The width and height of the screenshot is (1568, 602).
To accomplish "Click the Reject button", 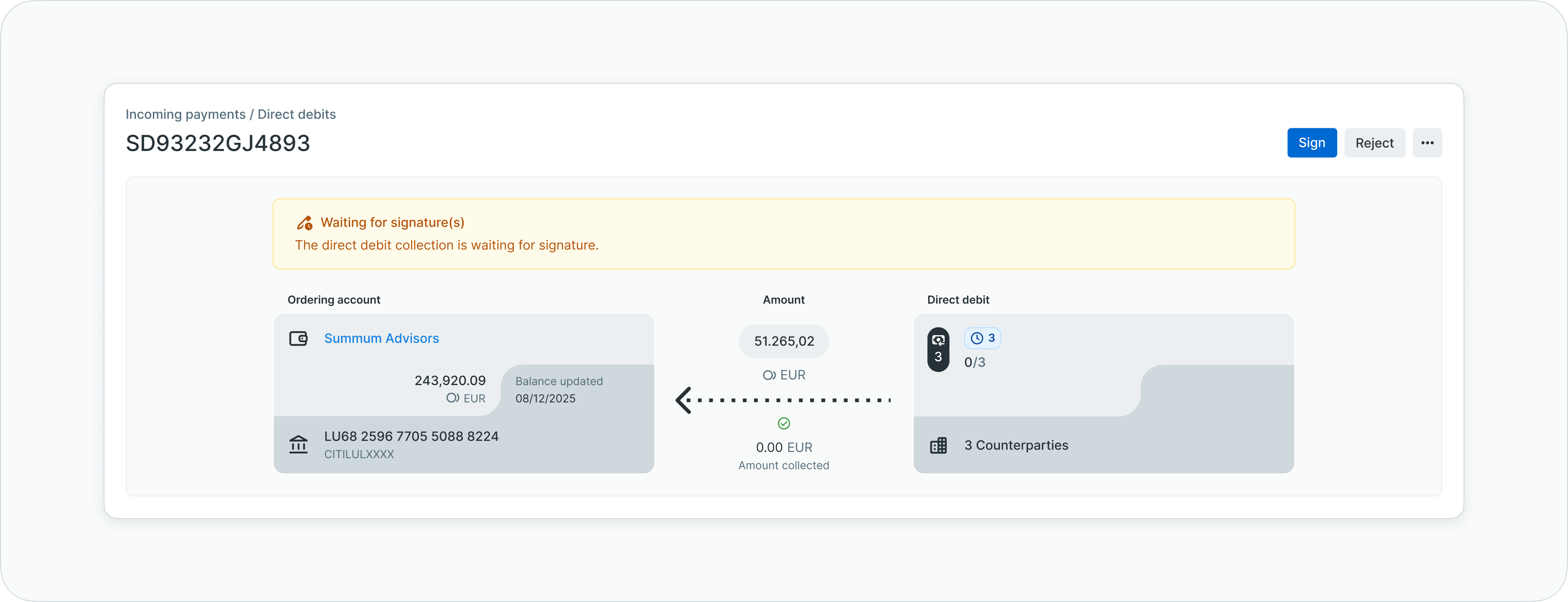I will click(x=1374, y=143).
